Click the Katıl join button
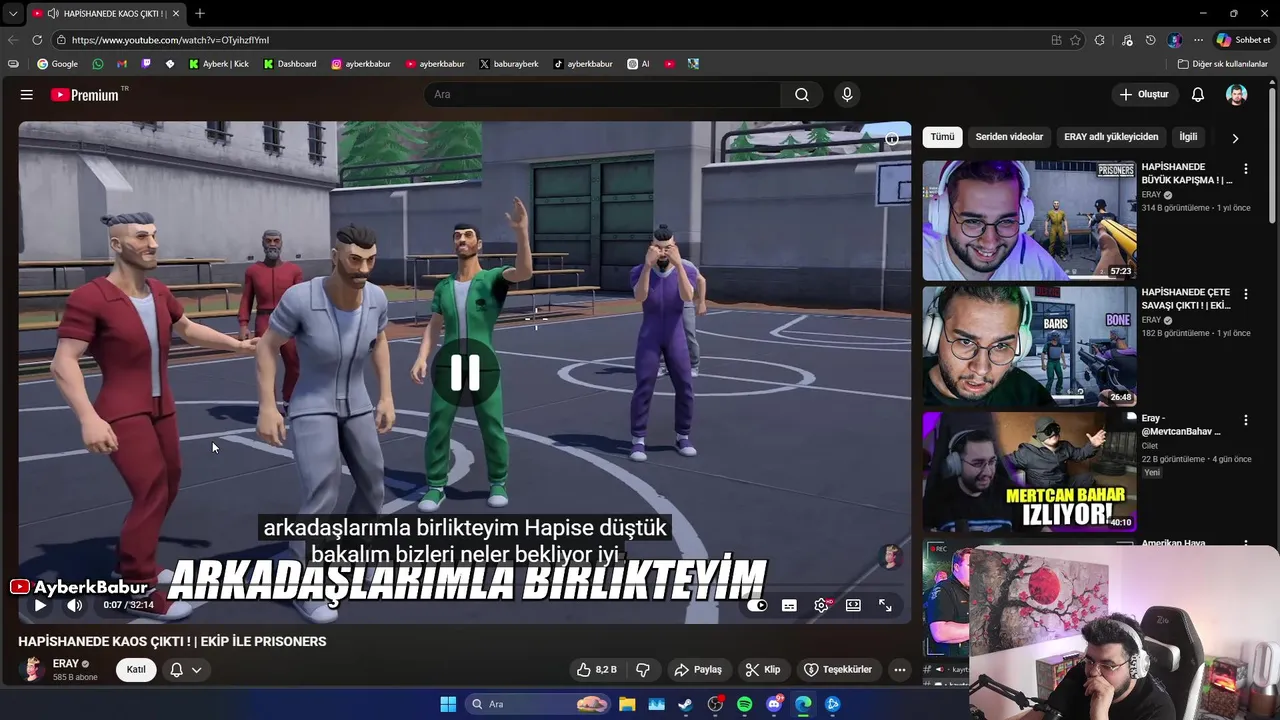This screenshot has width=1280, height=720. point(136,670)
